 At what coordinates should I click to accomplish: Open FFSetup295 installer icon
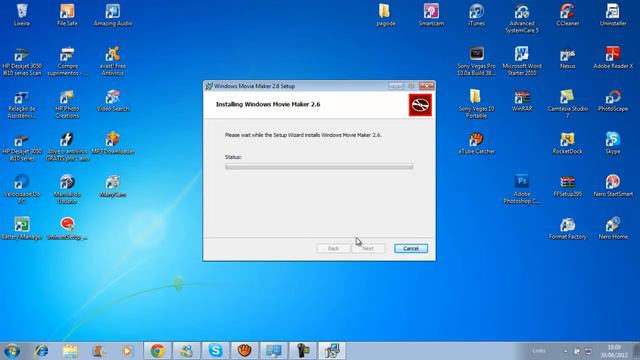[567, 186]
